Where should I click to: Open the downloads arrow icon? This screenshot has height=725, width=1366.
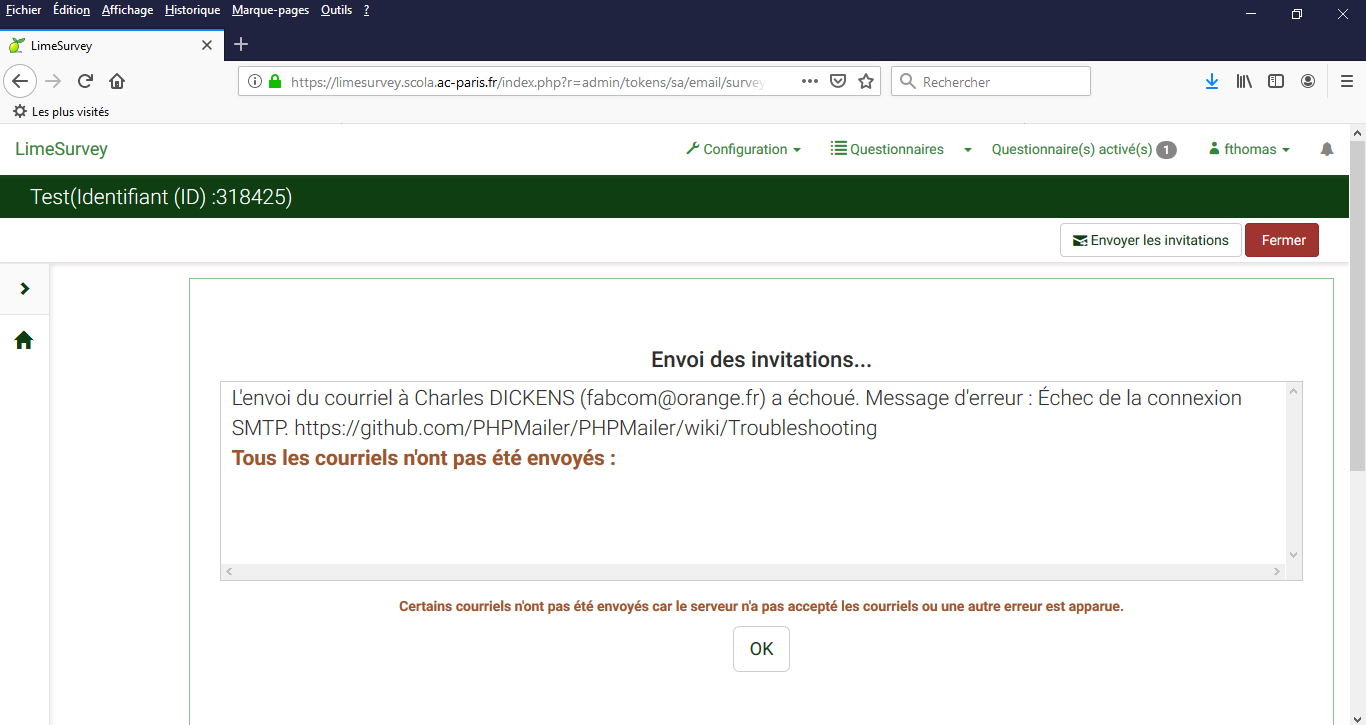pos(1211,82)
